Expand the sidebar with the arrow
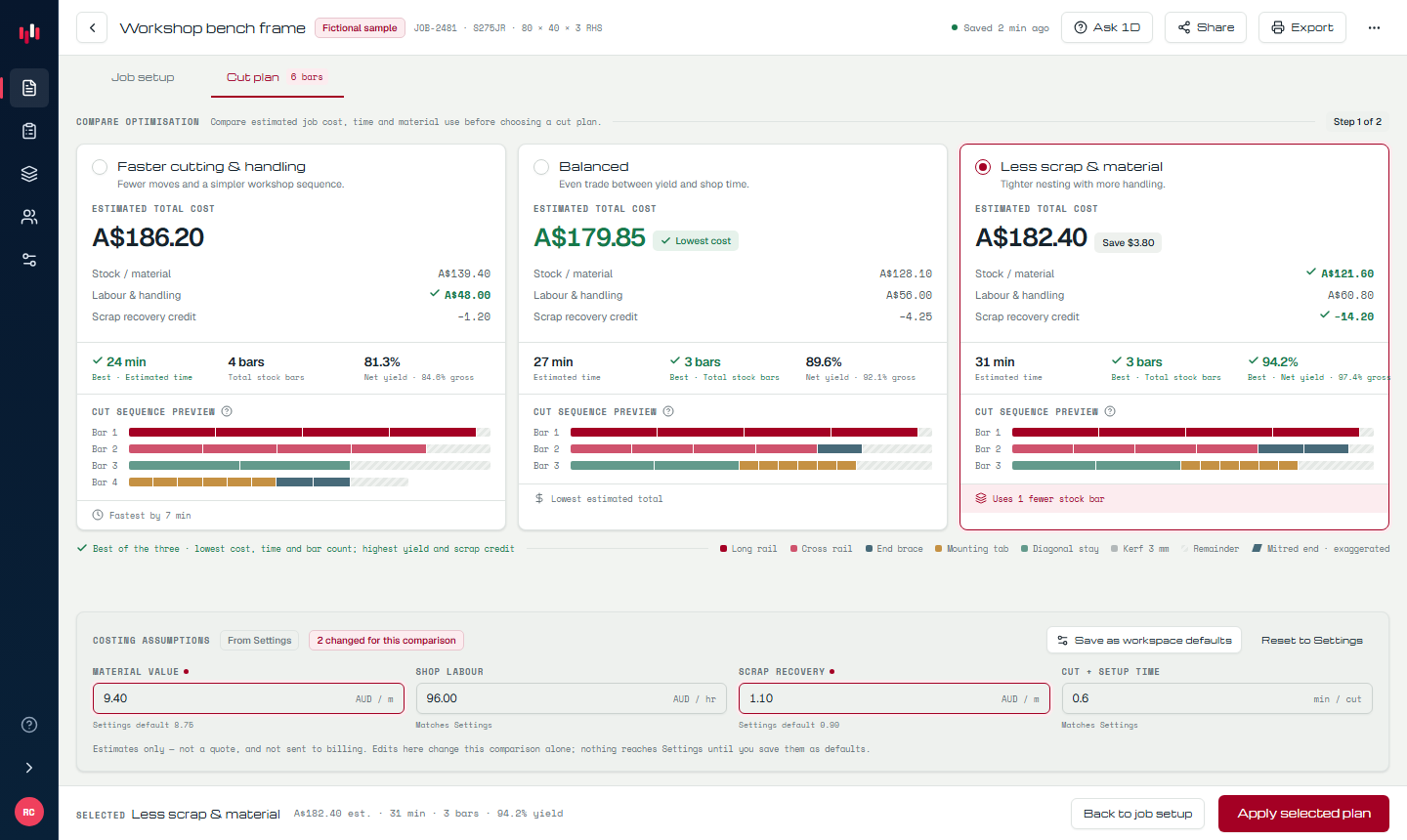Screen dimensions: 1407x840 click(x=29, y=768)
